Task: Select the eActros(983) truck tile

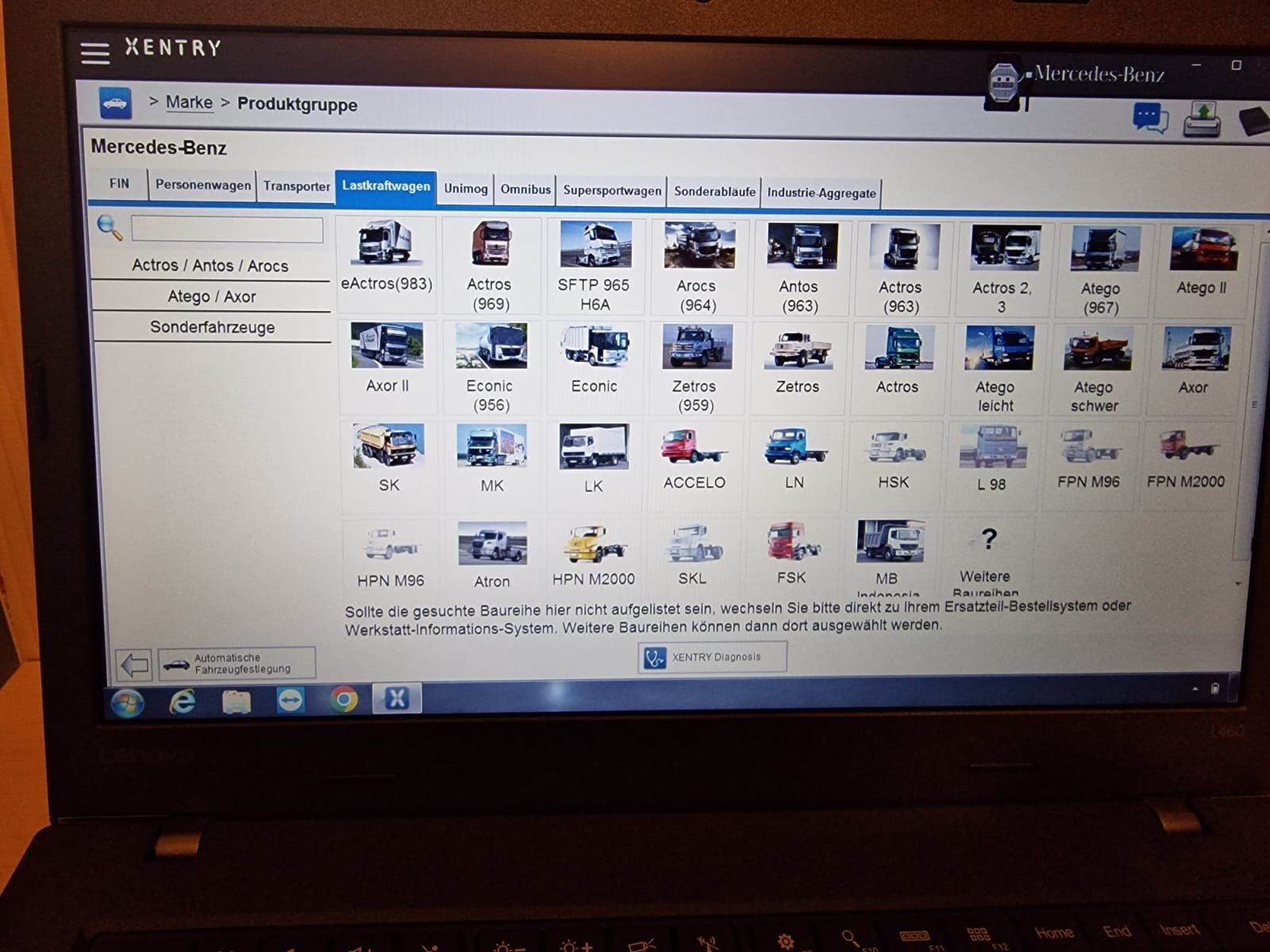Action: coord(387,265)
